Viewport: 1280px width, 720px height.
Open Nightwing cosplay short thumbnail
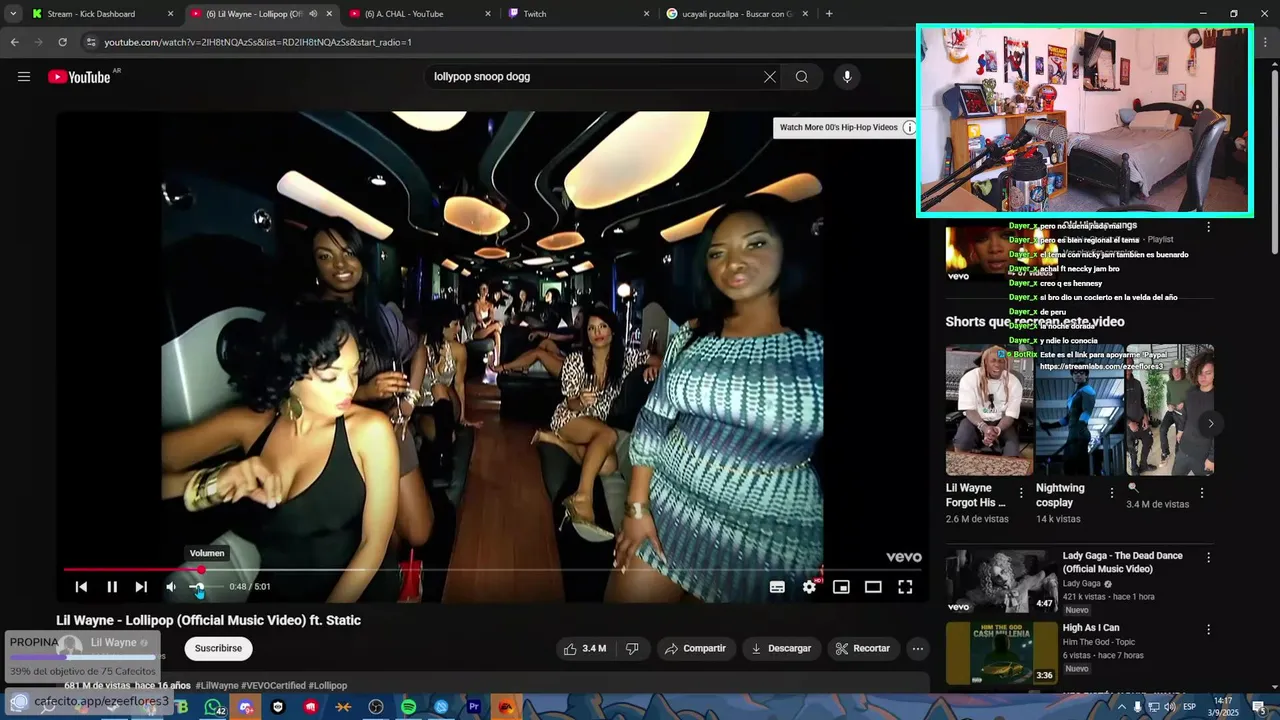1079,410
